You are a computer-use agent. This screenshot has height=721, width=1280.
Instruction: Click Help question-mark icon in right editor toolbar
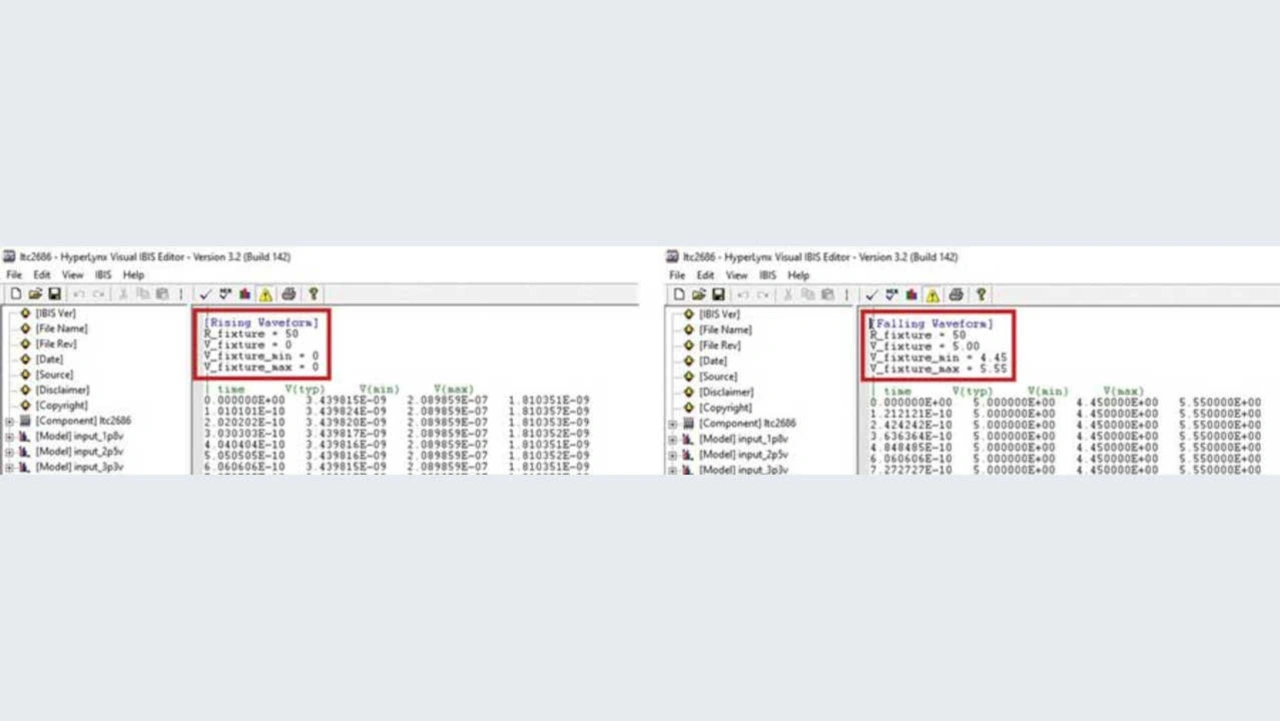click(x=980, y=295)
